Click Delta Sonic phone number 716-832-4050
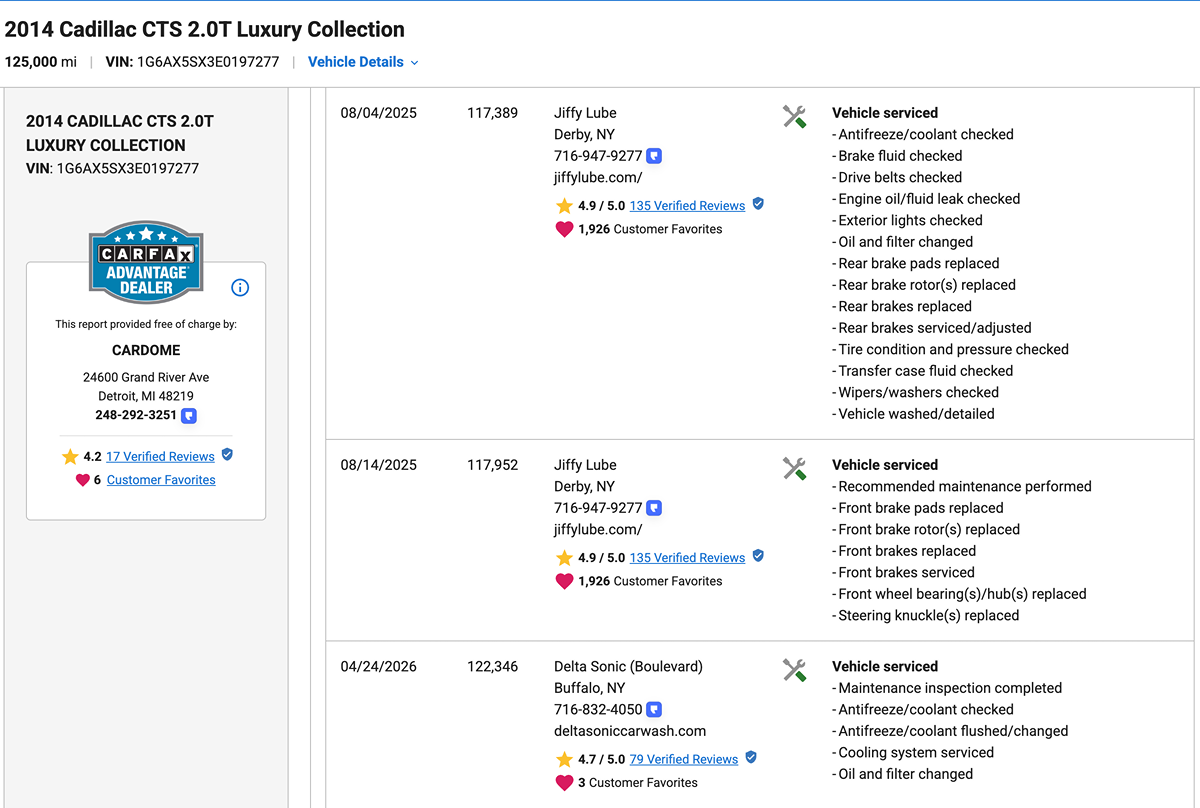1200x808 pixels. tap(598, 710)
